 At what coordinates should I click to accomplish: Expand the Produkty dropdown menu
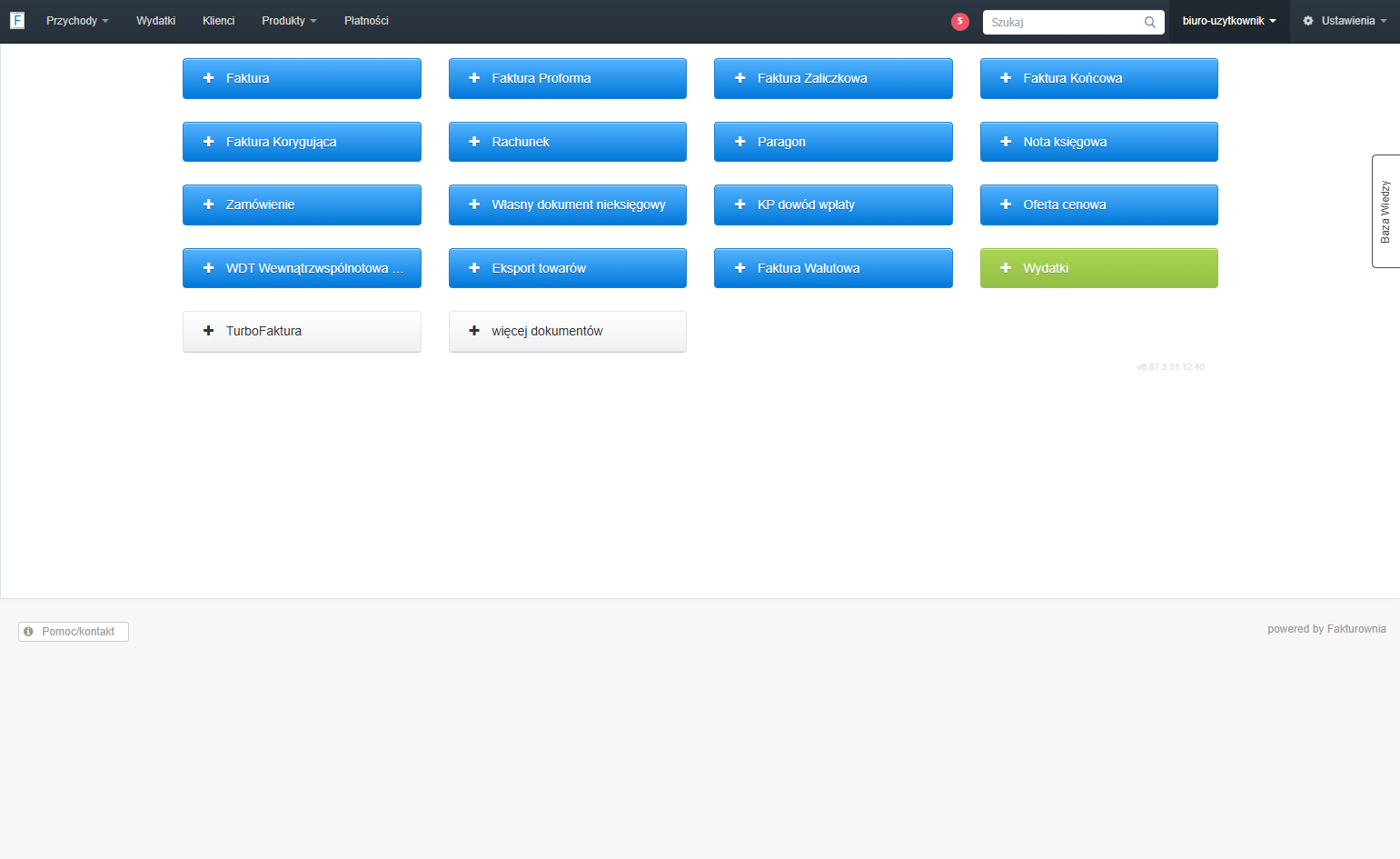[289, 21]
